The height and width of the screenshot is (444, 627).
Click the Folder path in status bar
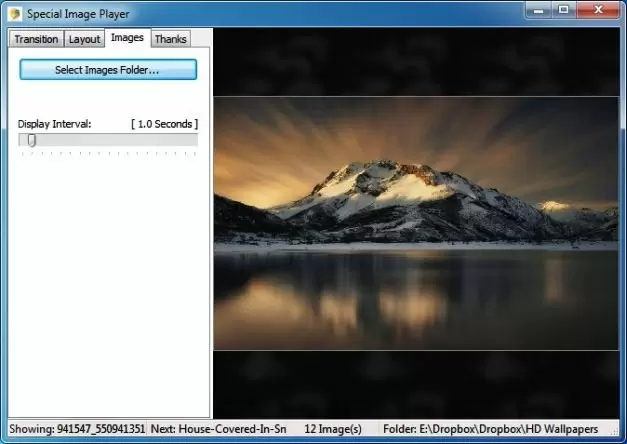click(x=490, y=429)
